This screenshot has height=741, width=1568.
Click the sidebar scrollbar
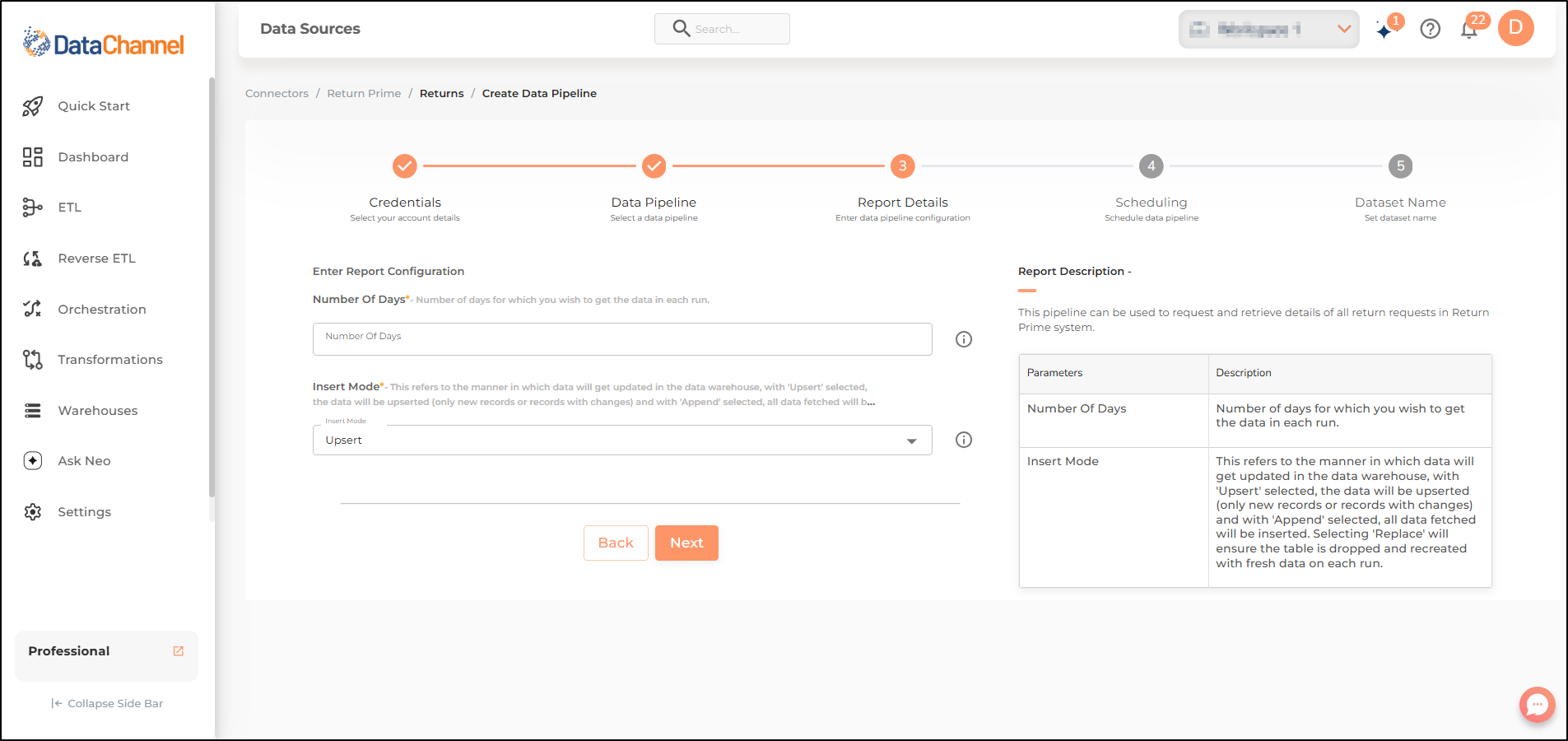coord(212,288)
